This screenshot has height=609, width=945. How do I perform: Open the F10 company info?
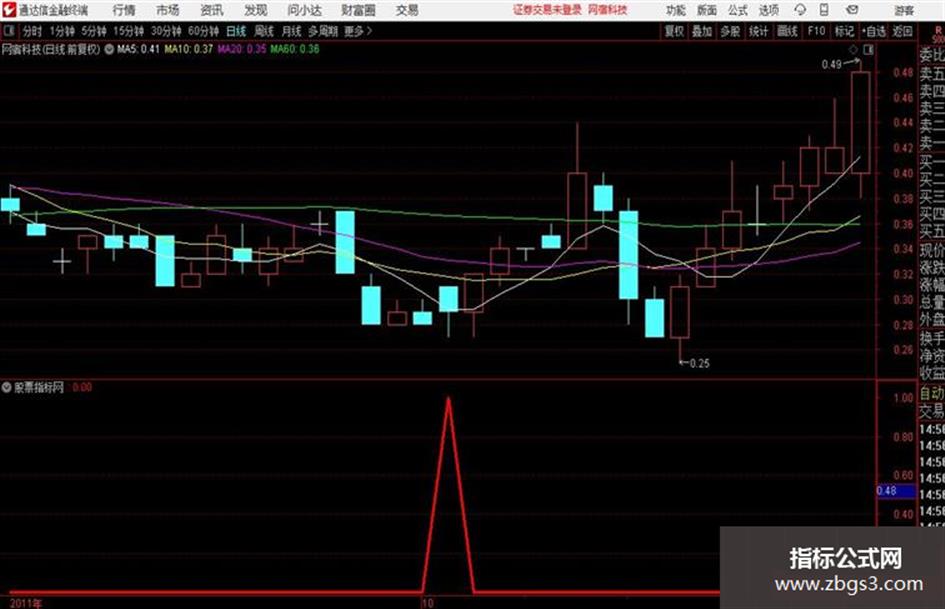point(816,31)
